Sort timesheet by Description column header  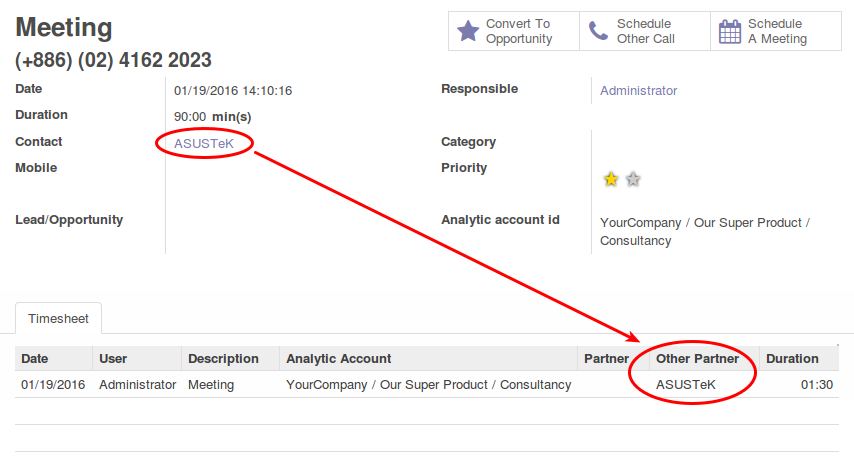[x=223, y=359]
